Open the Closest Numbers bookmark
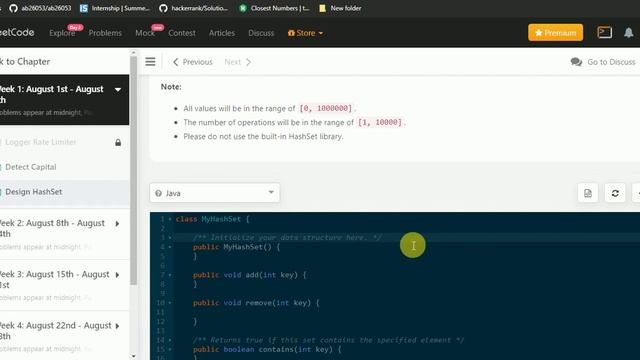This screenshot has height=360, width=640. [274, 8]
